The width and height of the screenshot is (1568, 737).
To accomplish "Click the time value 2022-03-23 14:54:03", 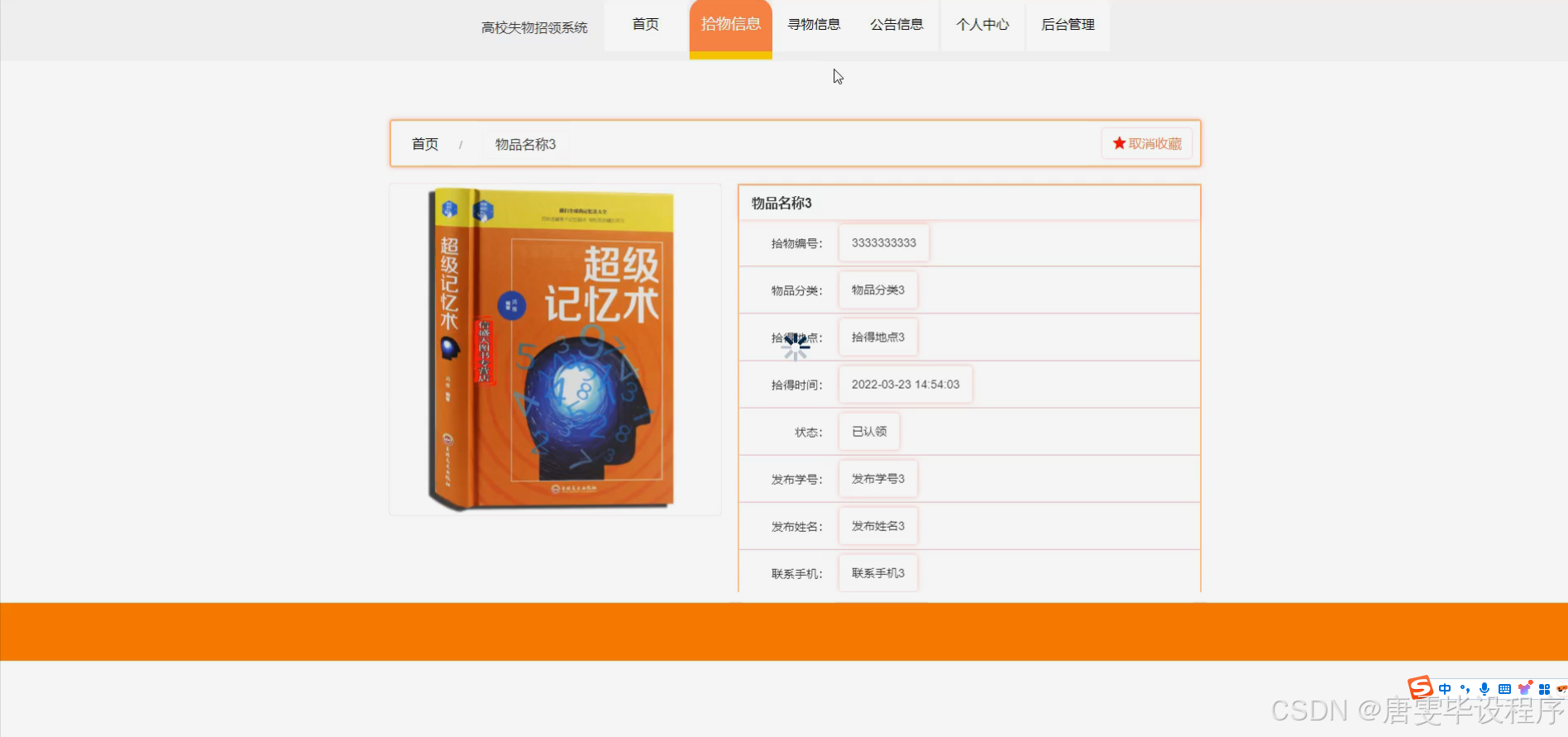I will pos(906,385).
